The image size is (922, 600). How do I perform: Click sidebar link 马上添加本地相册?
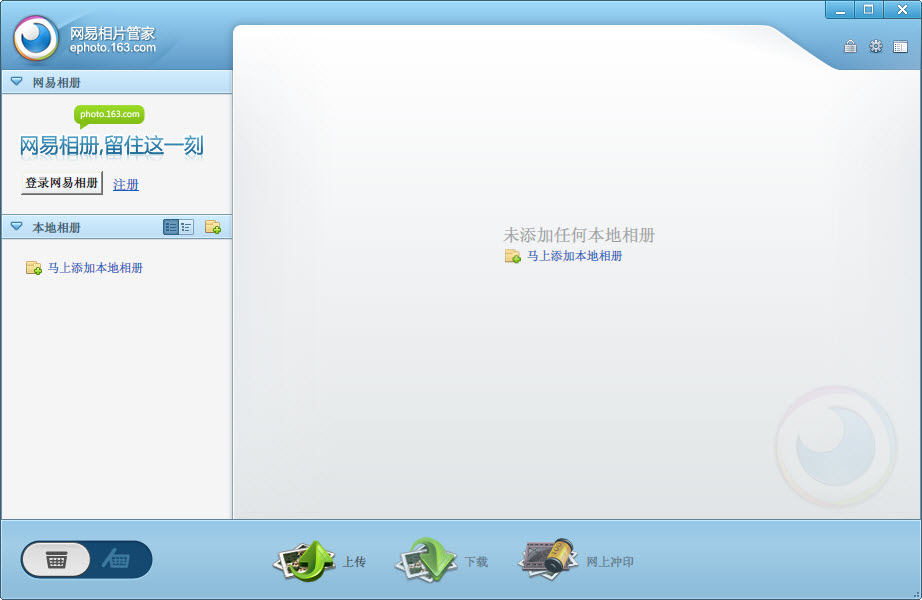[x=95, y=268]
